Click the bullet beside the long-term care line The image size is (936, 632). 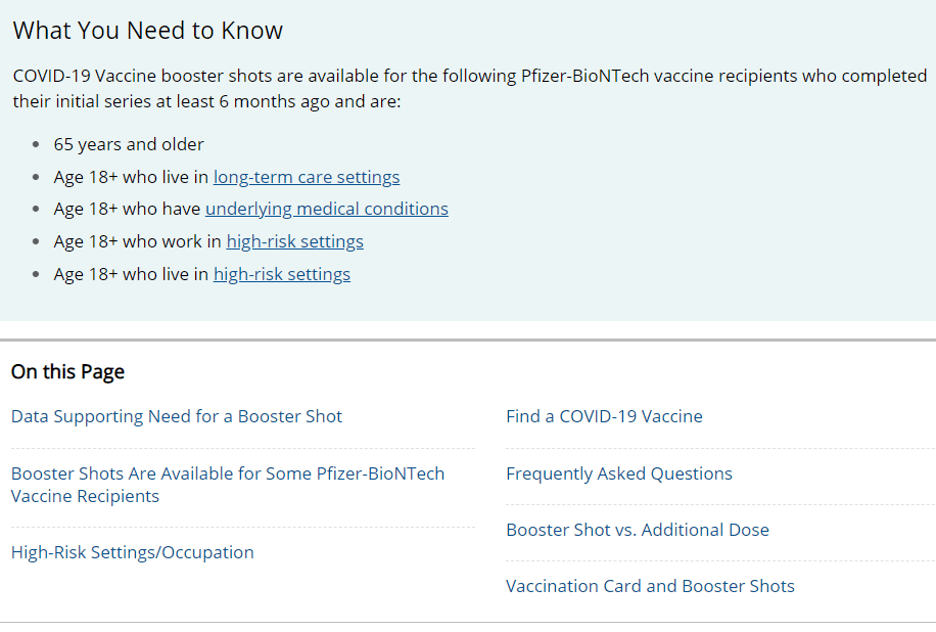click(36, 177)
